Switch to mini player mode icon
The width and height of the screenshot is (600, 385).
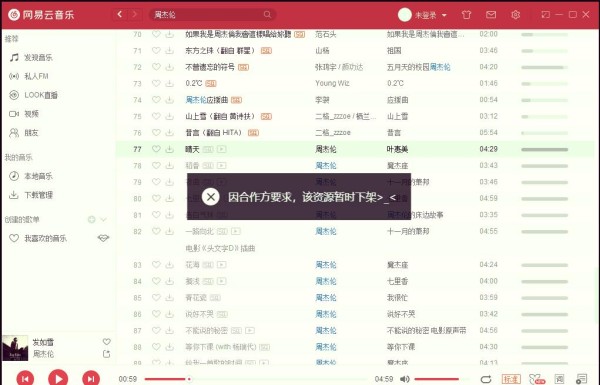[x=545, y=15]
